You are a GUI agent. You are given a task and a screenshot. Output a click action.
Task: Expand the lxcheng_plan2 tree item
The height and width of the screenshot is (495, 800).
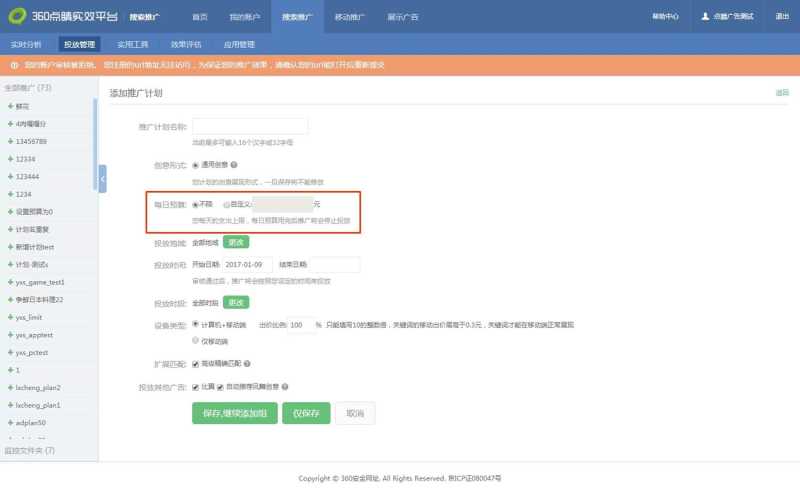click(x=10, y=387)
